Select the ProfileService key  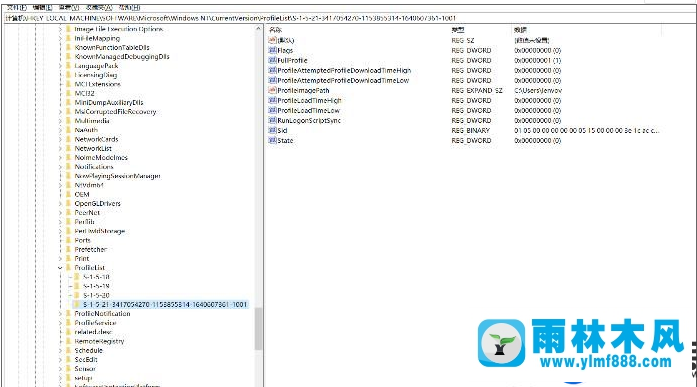click(x=95, y=323)
